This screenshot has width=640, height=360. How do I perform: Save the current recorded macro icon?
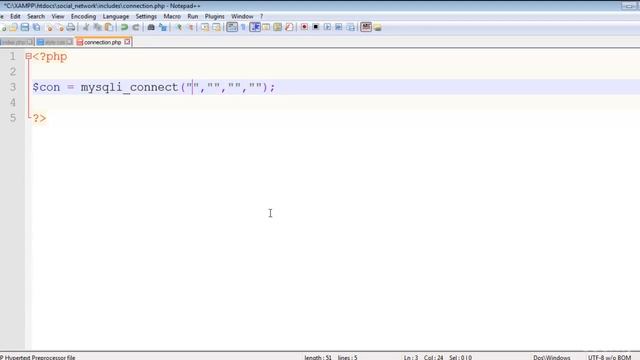pos(351,27)
